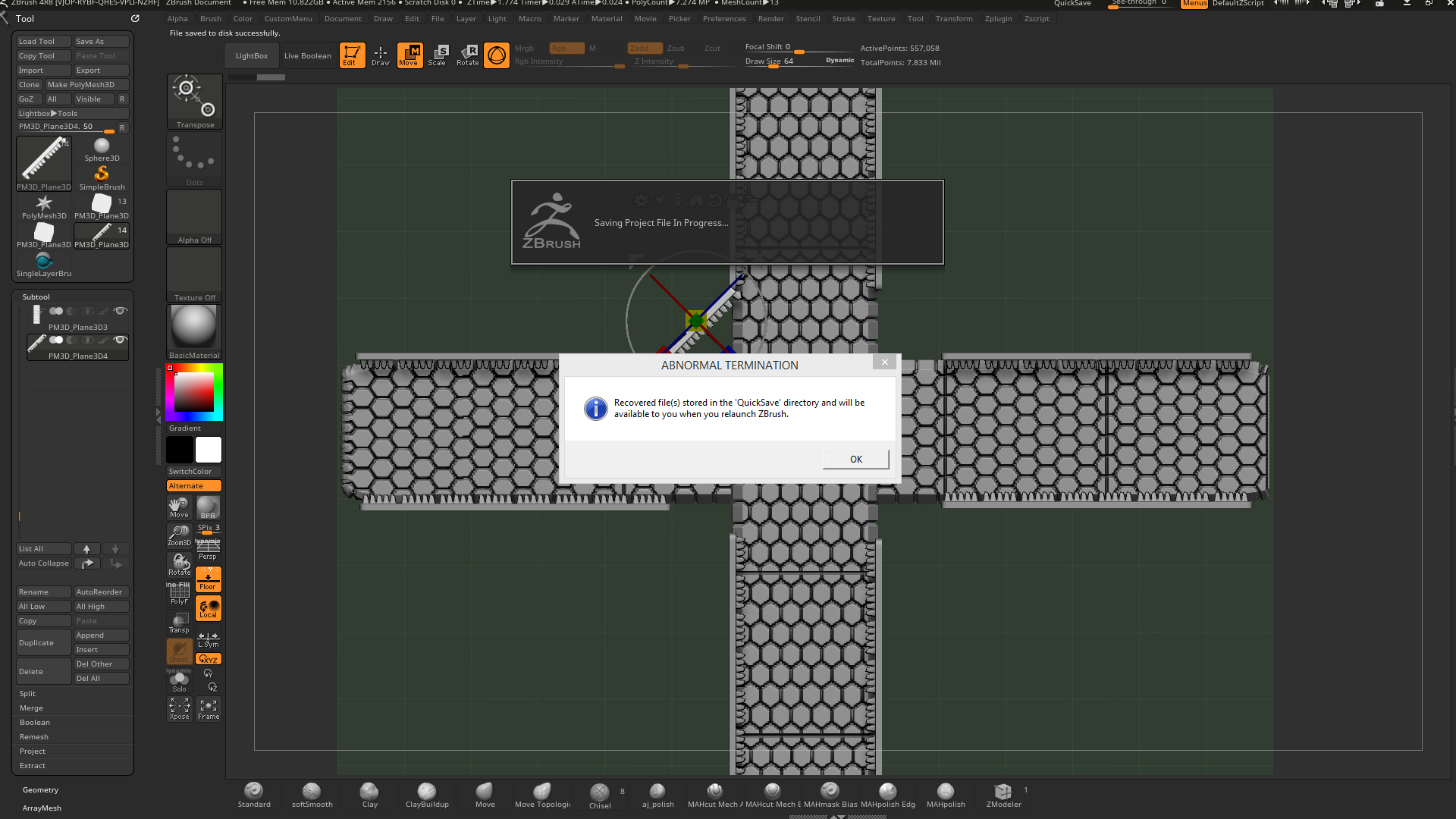The width and height of the screenshot is (1456, 819).
Task: Open the Transform menu
Action: tap(954, 18)
